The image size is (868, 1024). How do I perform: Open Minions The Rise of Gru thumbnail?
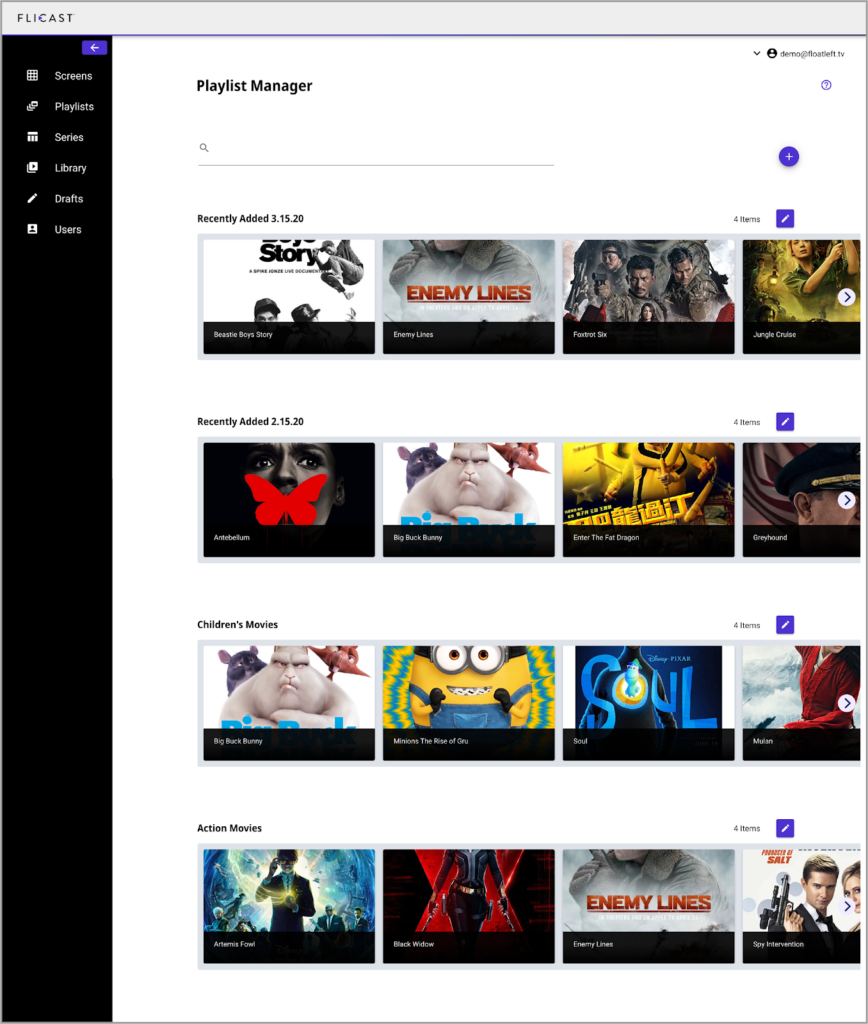point(469,703)
